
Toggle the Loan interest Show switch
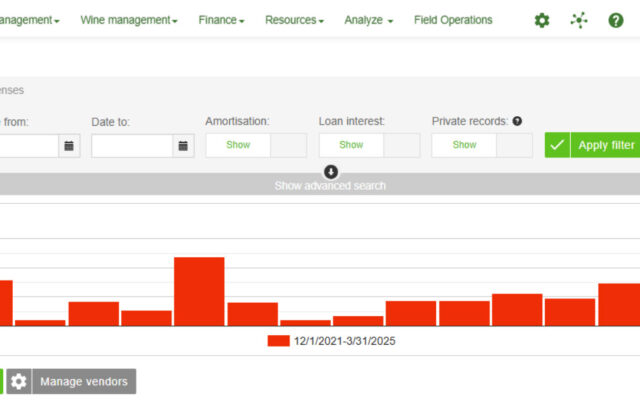pos(369,145)
